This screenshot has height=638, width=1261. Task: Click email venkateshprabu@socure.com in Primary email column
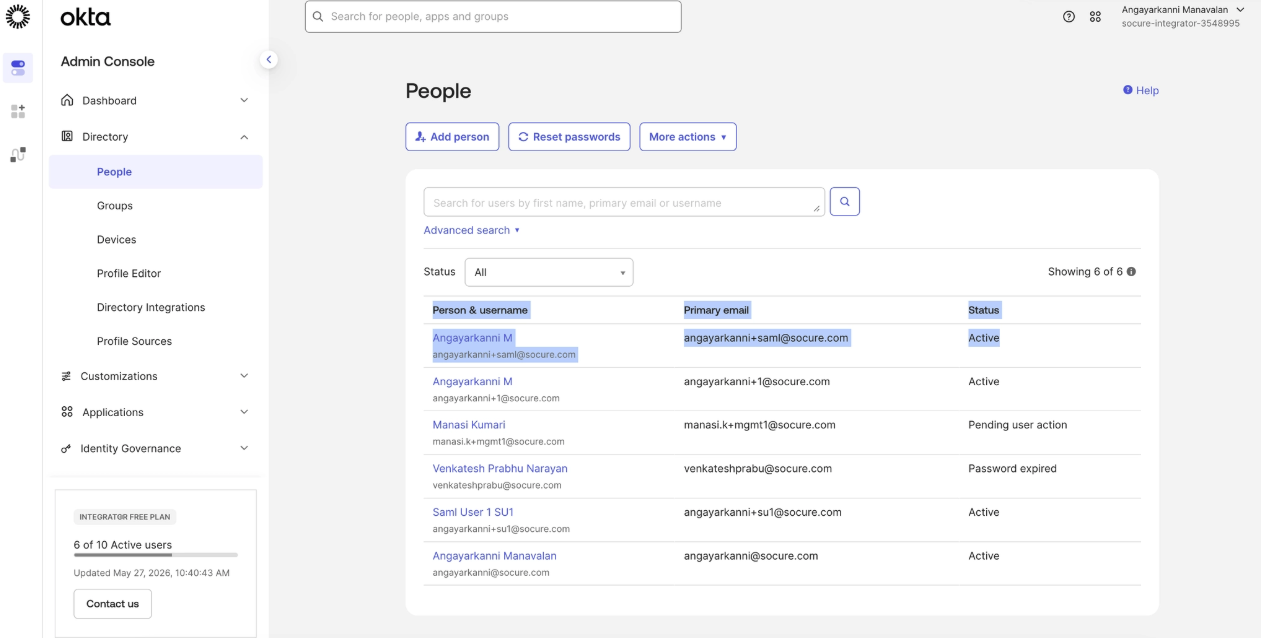point(758,468)
